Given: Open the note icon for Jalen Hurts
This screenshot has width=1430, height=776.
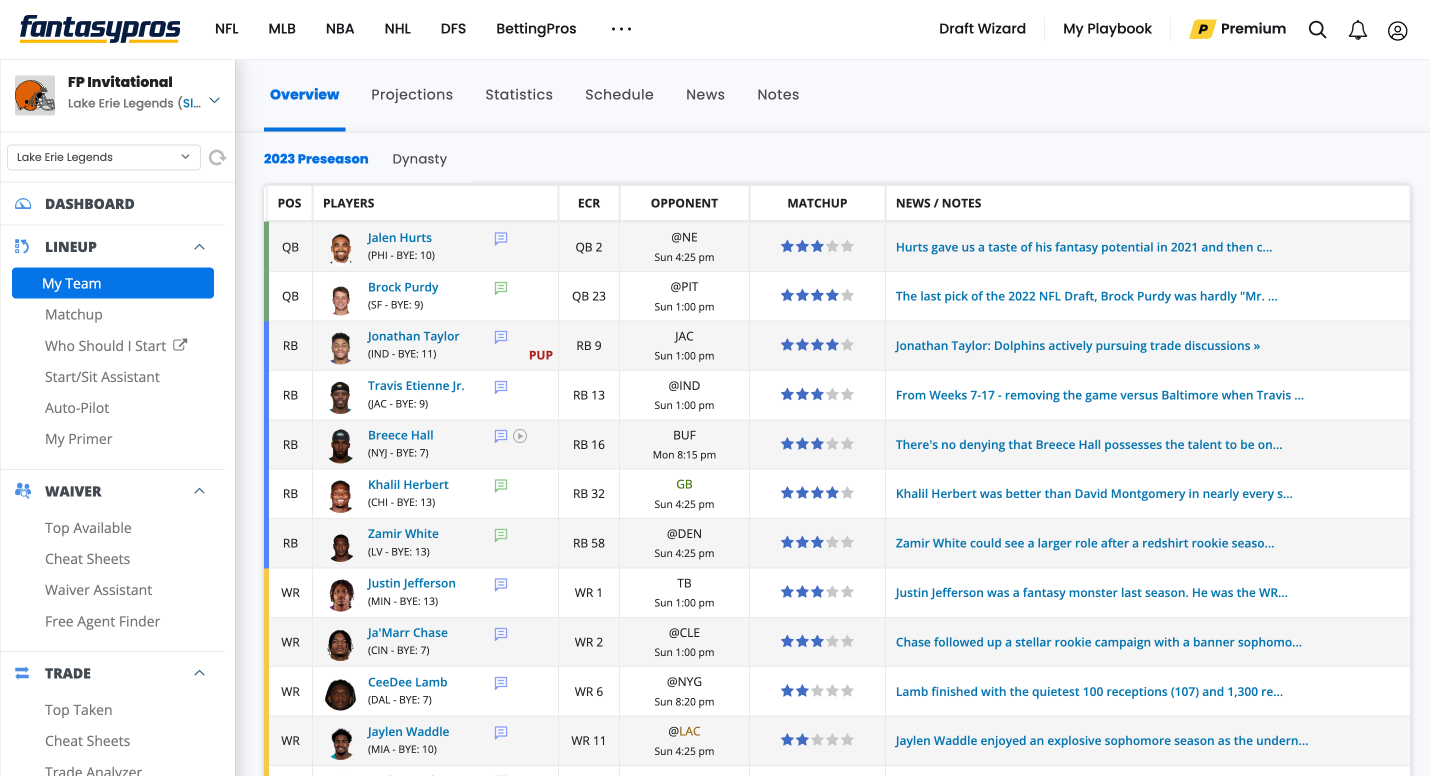Looking at the screenshot, I should 501,238.
